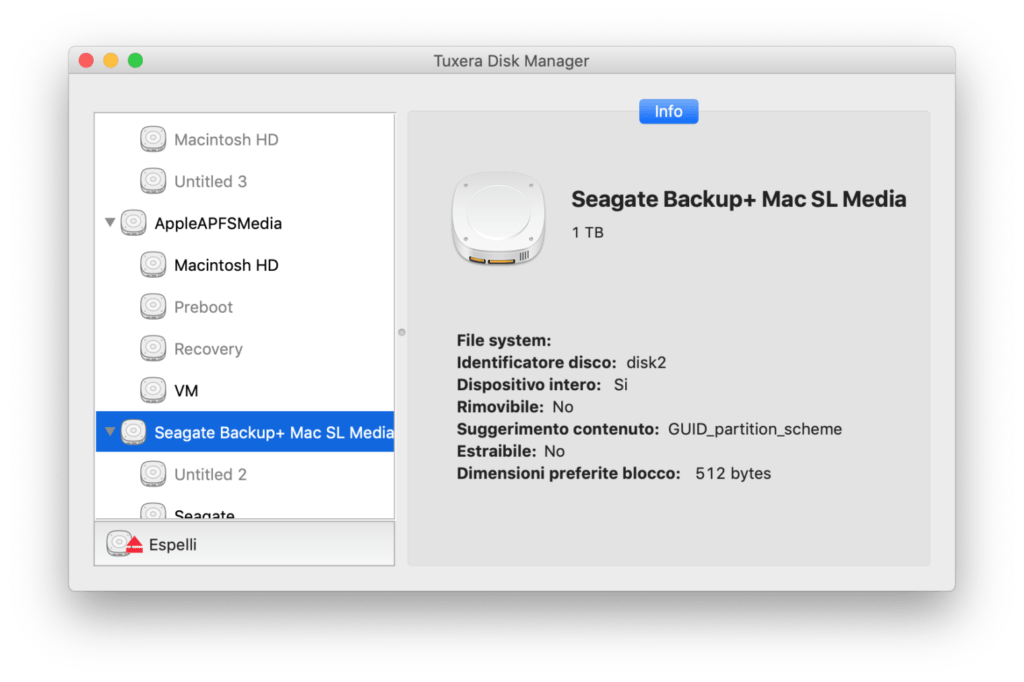1024x682 pixels.
Task: Click the large drive image in Info panel
Action: (x=498, y=218)
